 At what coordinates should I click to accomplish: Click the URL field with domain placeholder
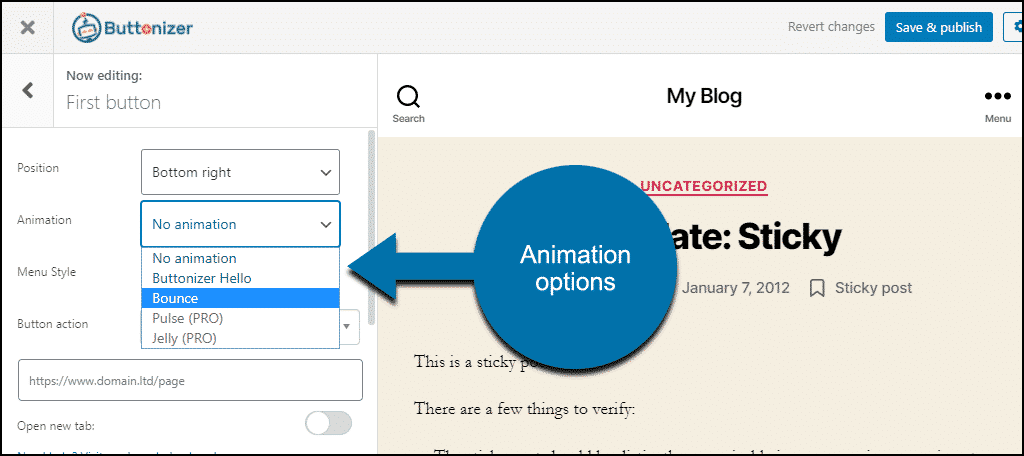pyautogui.click(x=190, y=380)
